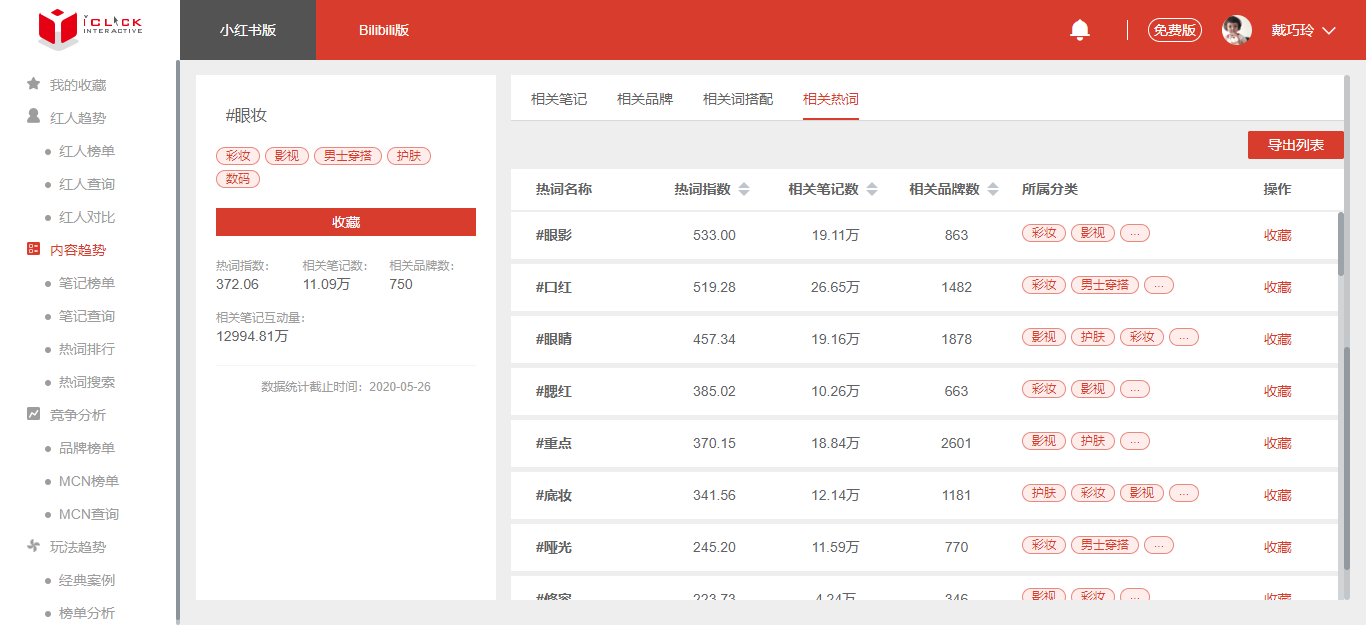This screenshot has width=1366, height=625.
Task: Sort table by 相关品牌数 arrows
Action: pyautogui.click(x=993, y=190)
